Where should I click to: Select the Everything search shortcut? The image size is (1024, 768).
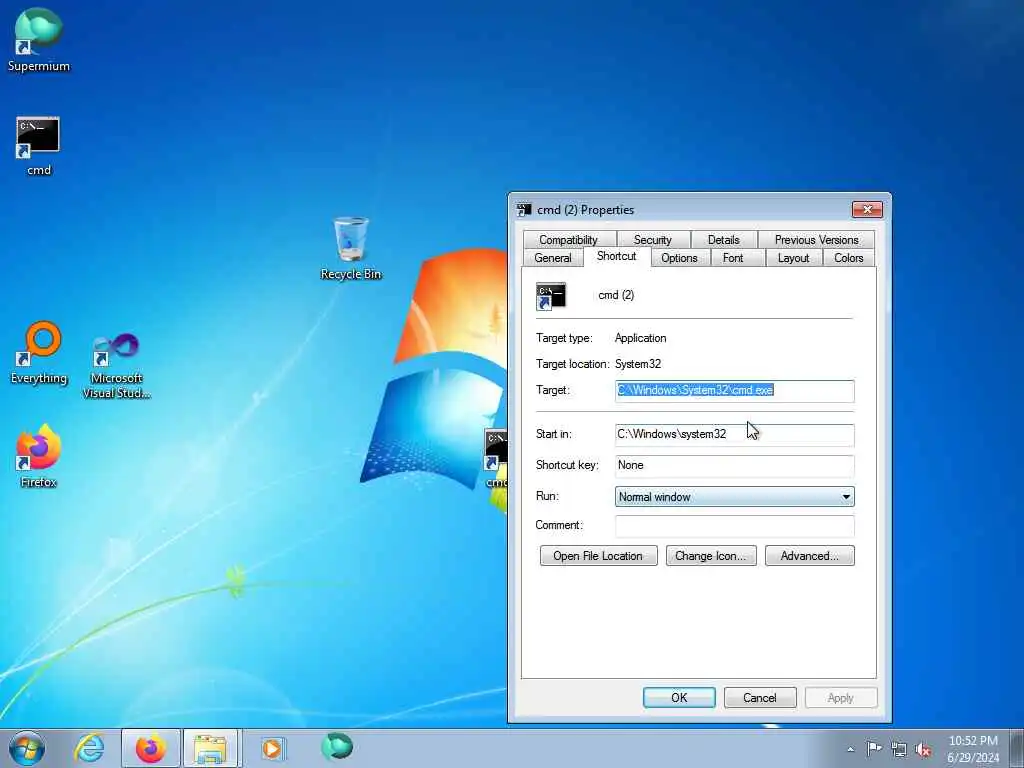[x=39, y=353]
